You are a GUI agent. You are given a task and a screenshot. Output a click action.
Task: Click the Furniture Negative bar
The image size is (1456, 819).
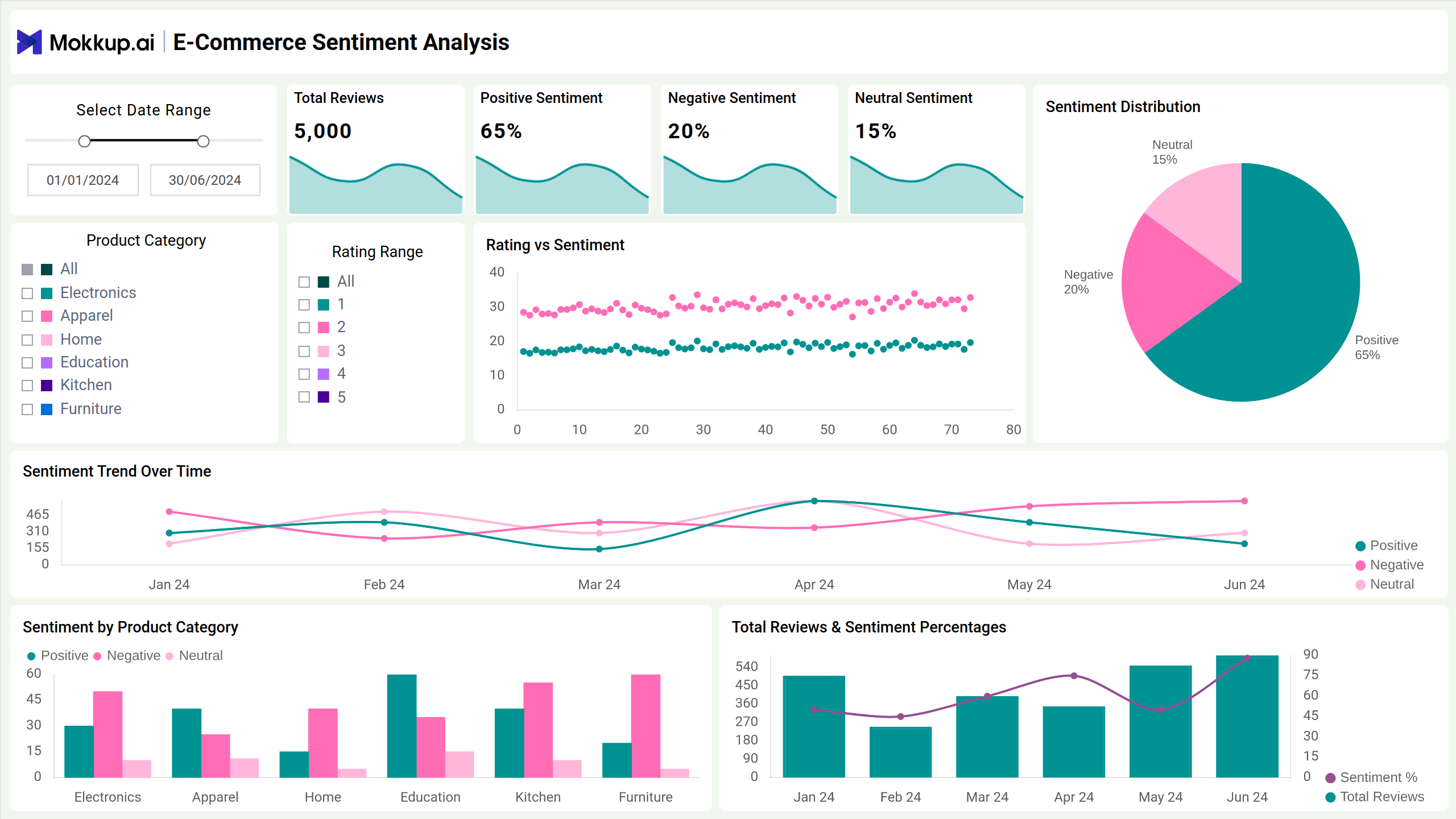646,726
